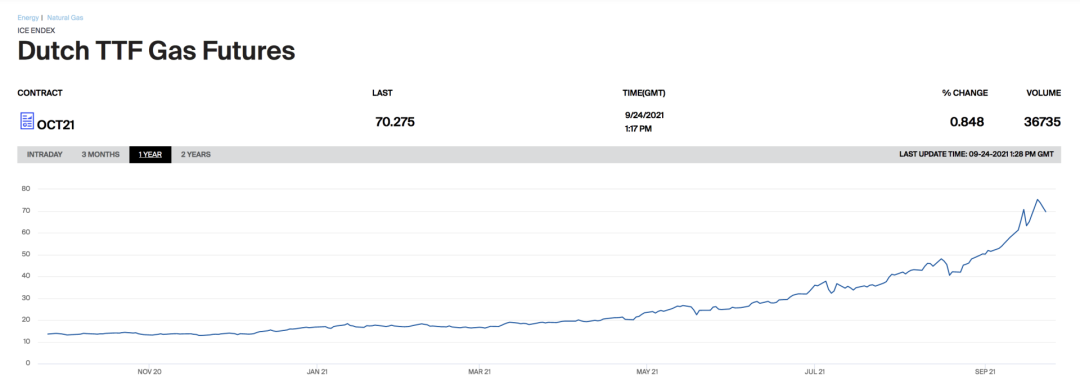
Task: Select the 1 Year chart tab
Action: [150, 154]
